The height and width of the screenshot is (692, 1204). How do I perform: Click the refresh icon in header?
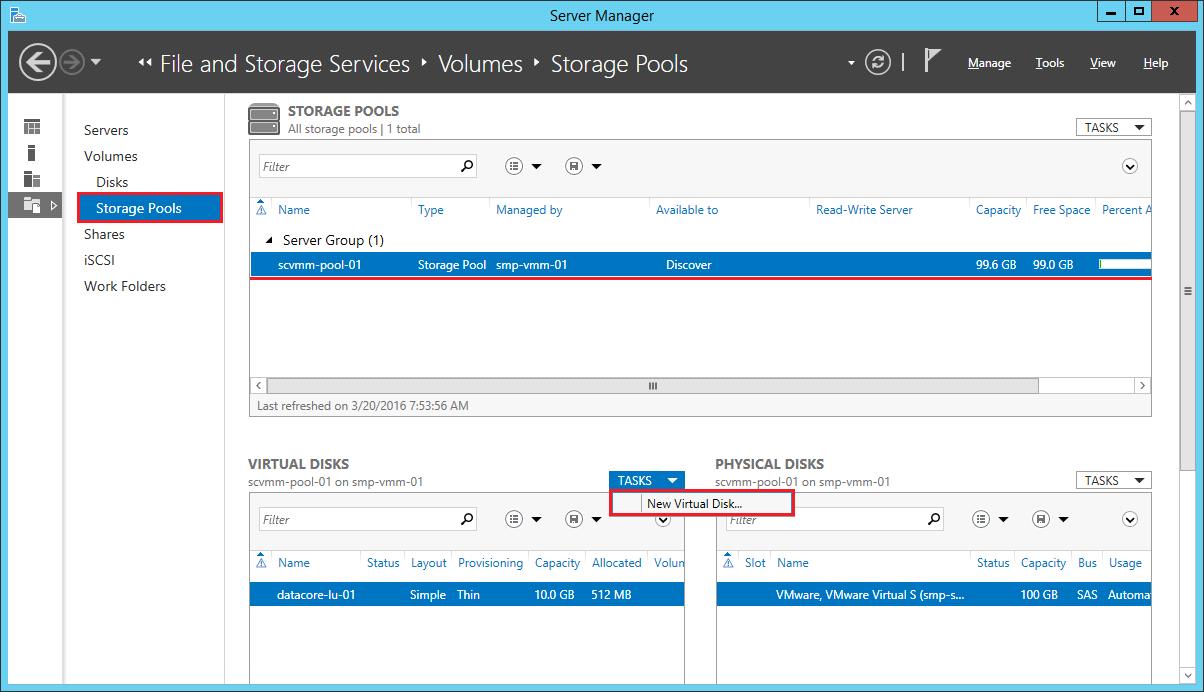[x=877, y=63]
